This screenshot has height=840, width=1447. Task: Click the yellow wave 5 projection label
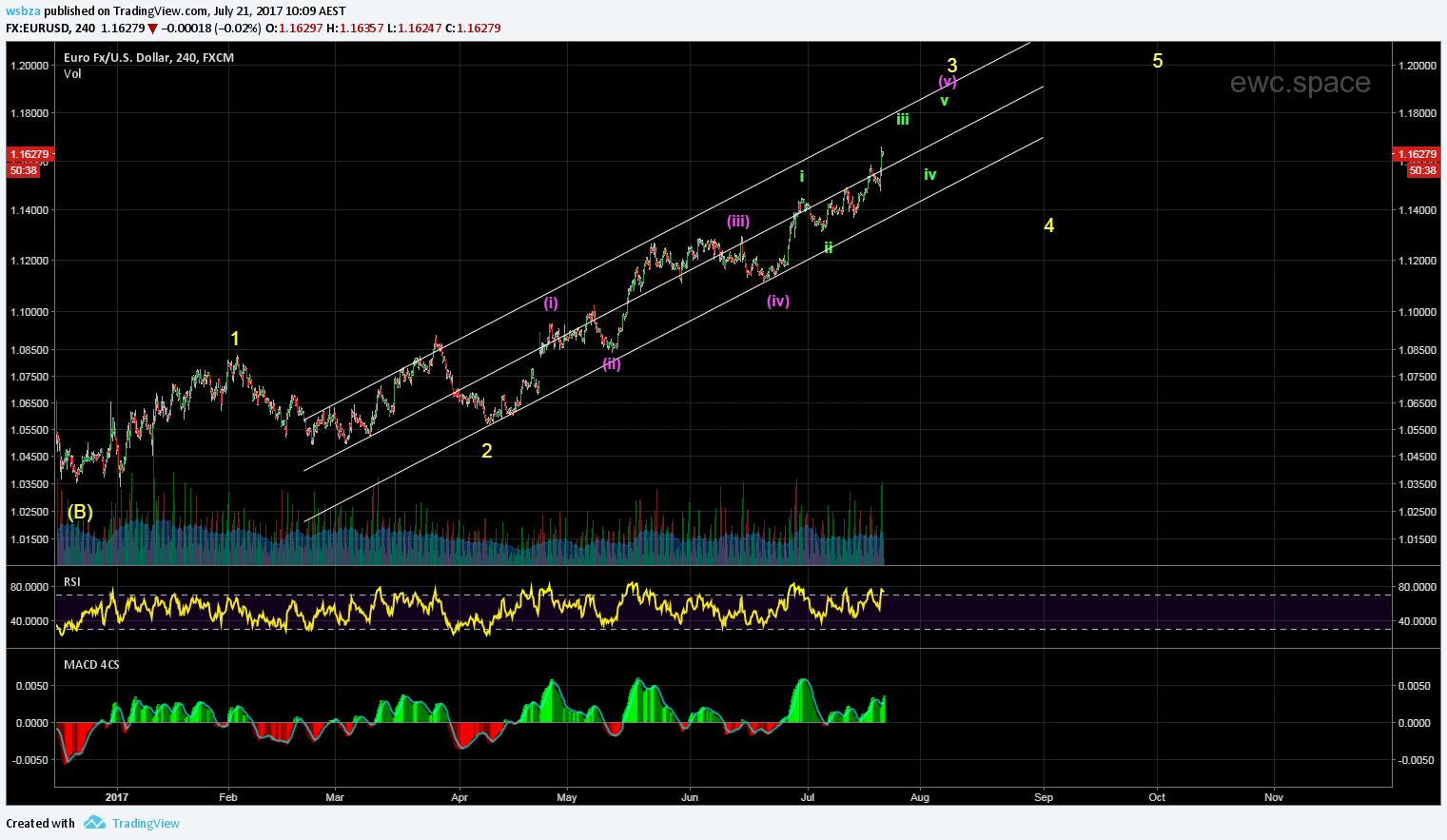click(x=1157, y=61)
